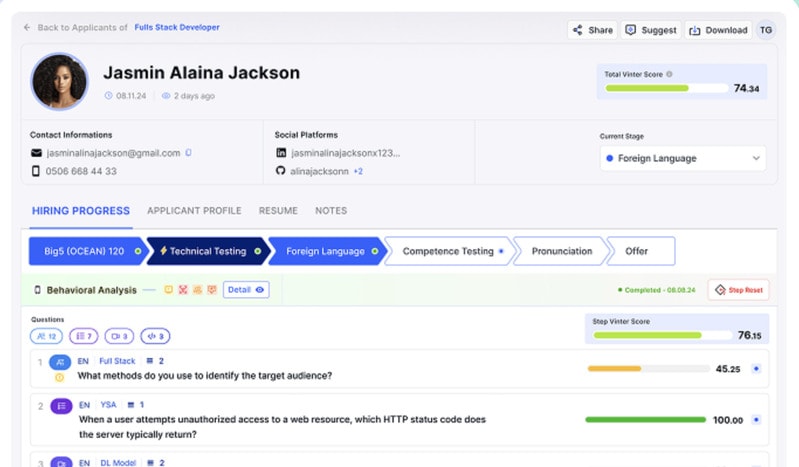
Task: Click the TG user avatar
Action: [x=765, y=30]
